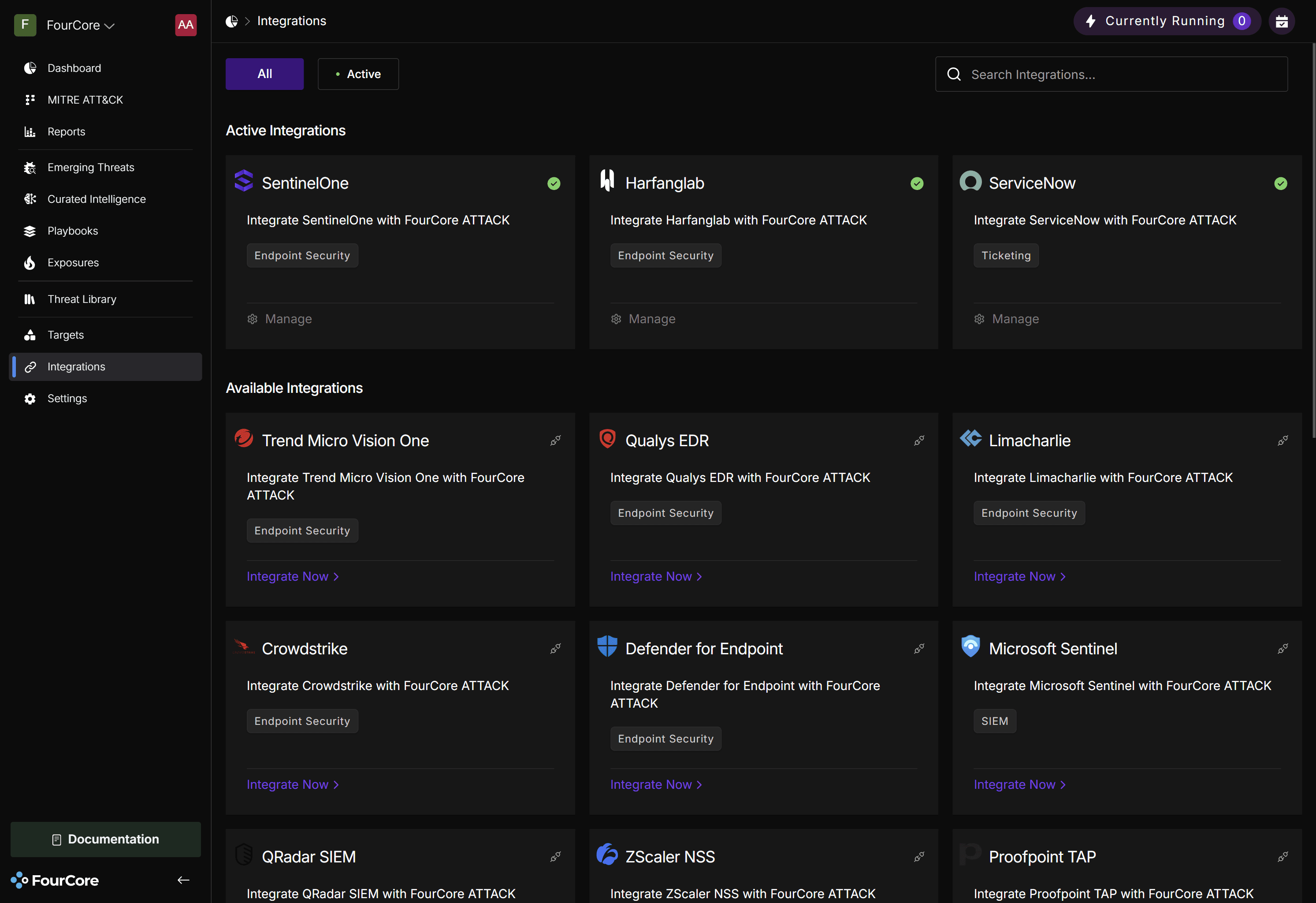Click the Qualys EDR plug icon
The height and width of the screenshot is (903, 1316).
(x=919, y=440)
